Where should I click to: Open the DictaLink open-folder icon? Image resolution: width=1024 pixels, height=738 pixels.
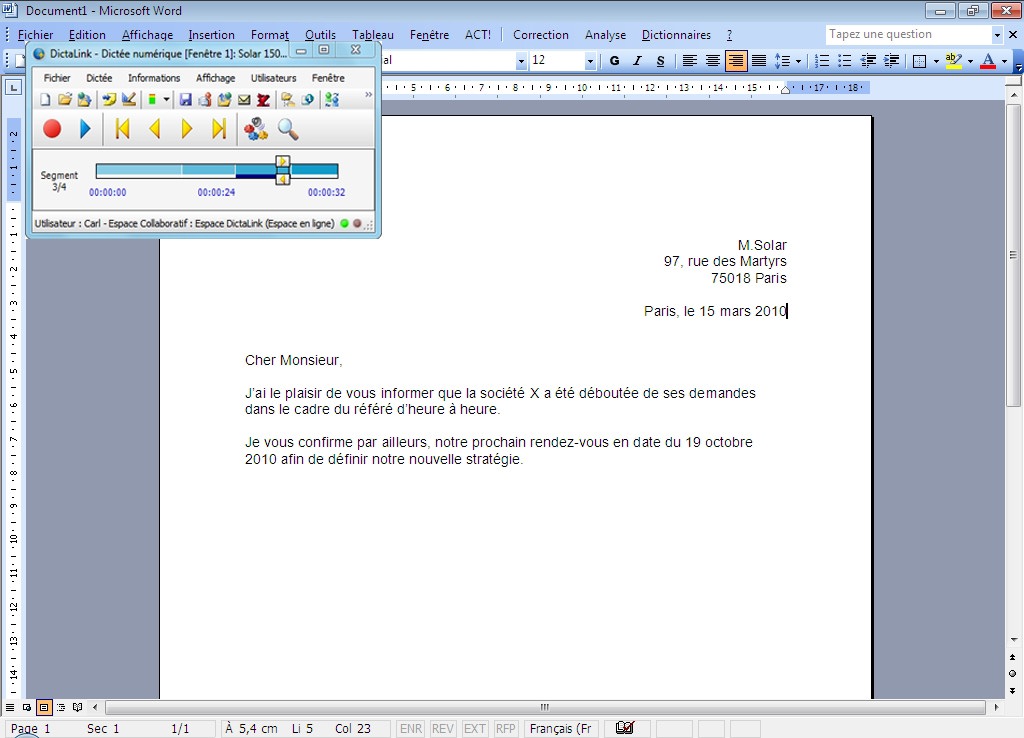[64, 100]
